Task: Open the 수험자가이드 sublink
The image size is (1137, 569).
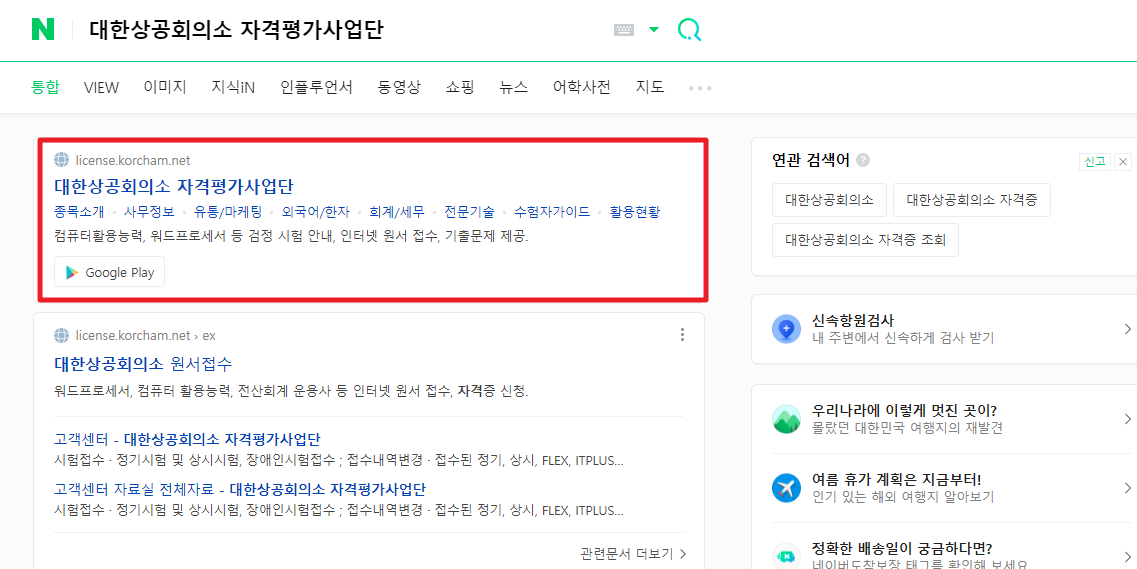Action: point(552,212)
